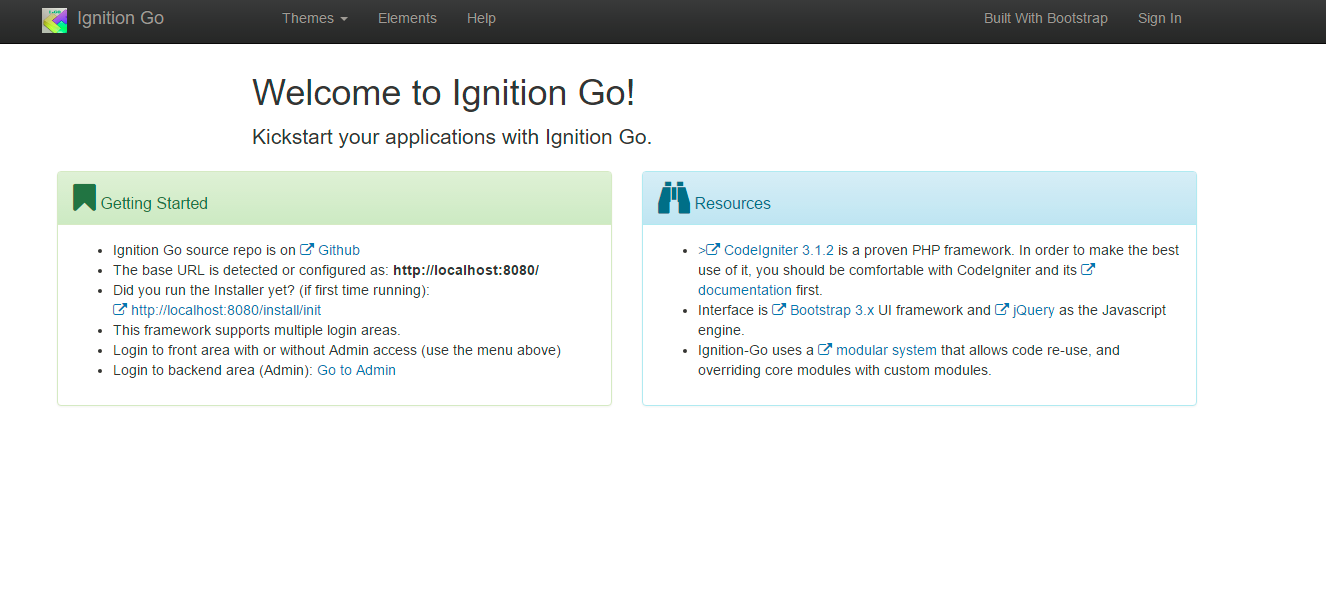Click the Built With Bootstrap link
The image size is (1326, 613).
click(1045, 18)
